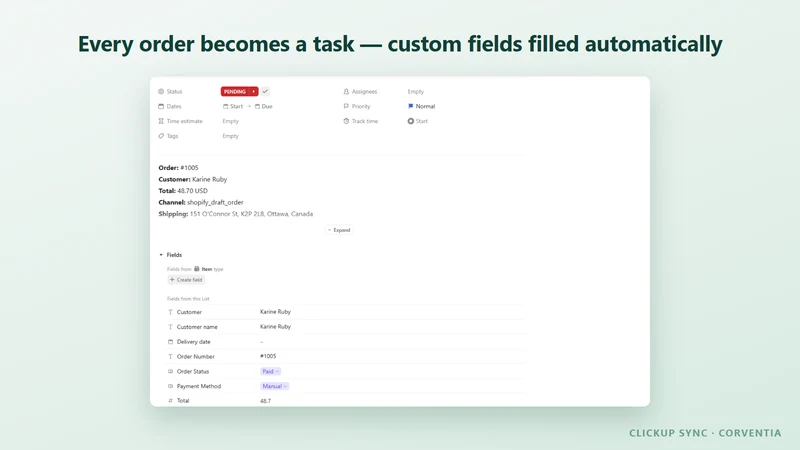Collapse the Fields section
The image size is (800, 450).
tap(161, 255)
